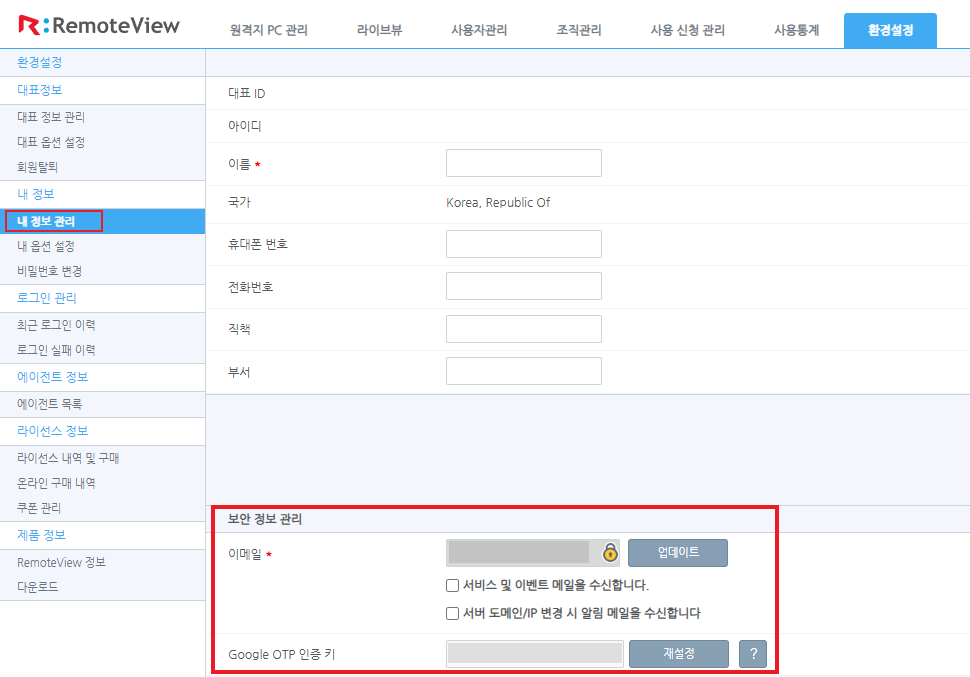Open 라이선스 내역 및 구매
The width and height of the screenshot is (970, 677).
pos(68,458)
